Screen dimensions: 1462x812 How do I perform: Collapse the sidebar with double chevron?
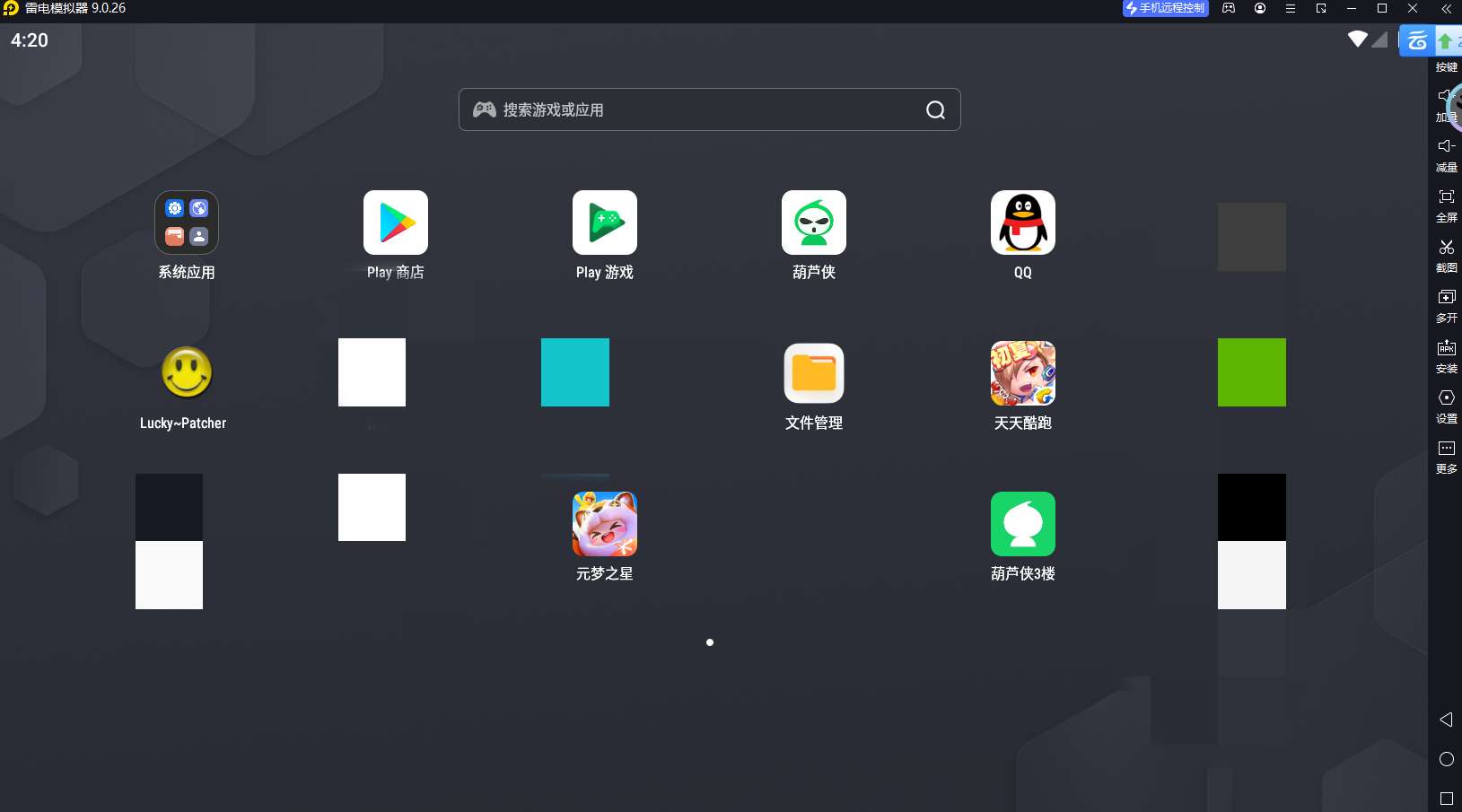[x=1446, y=8]
